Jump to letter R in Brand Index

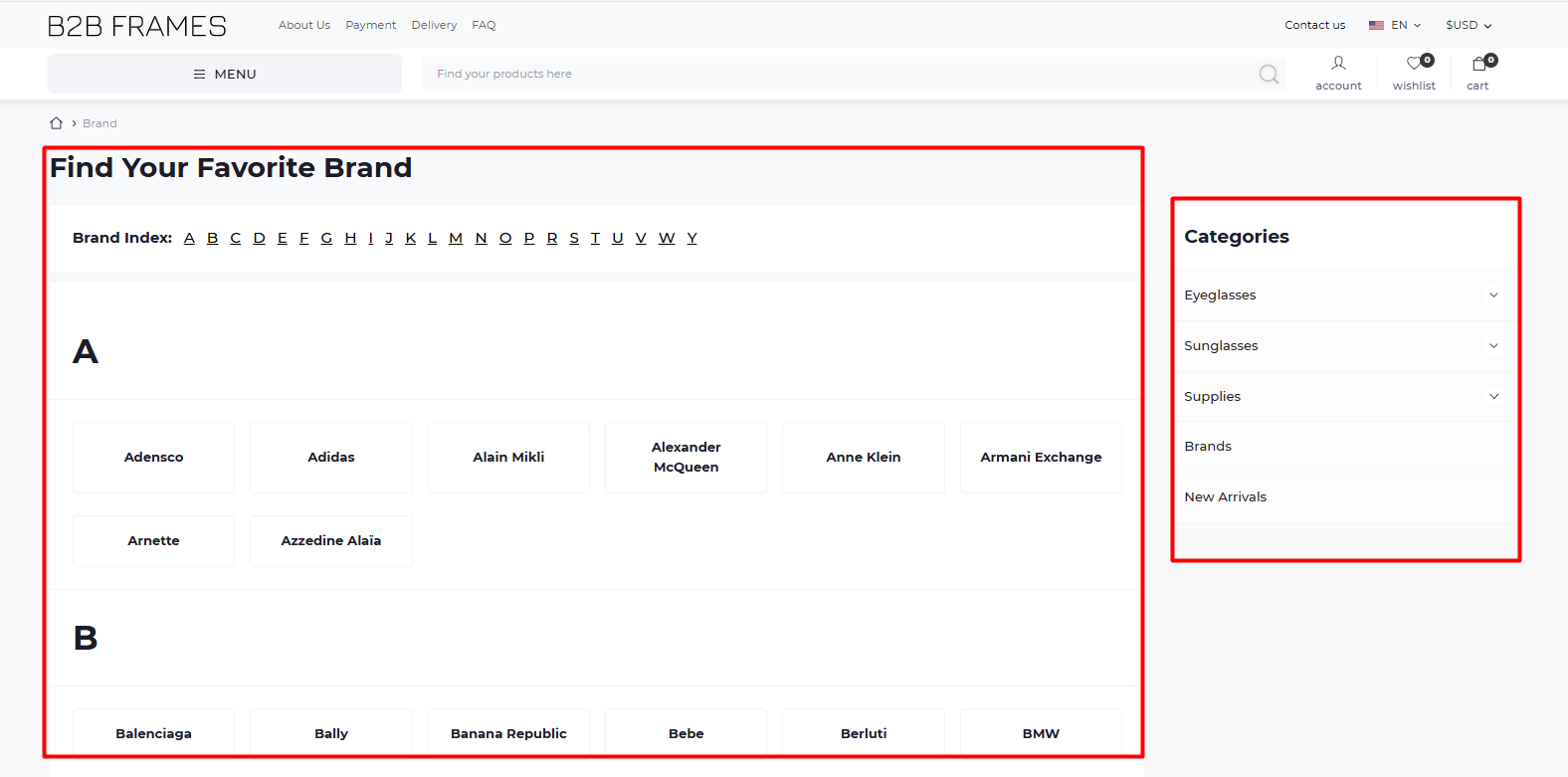coord(552,238)
